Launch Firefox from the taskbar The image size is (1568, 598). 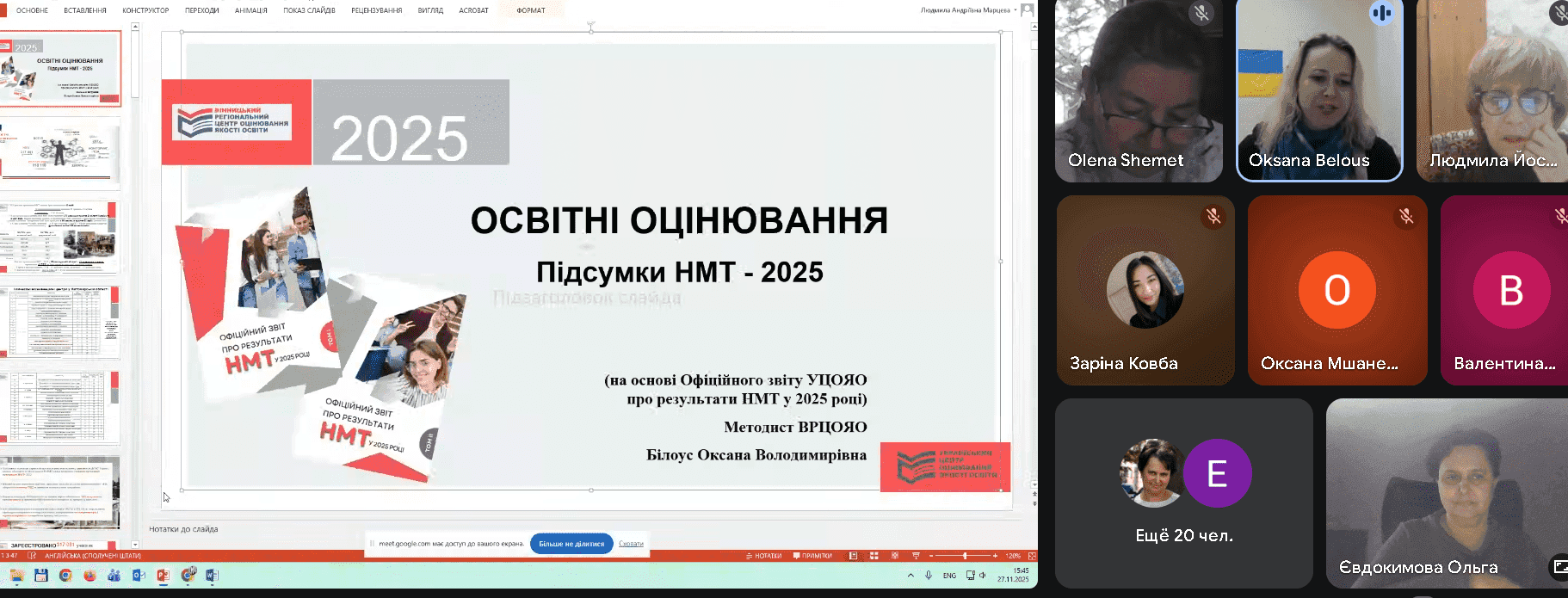click(90, 575)
